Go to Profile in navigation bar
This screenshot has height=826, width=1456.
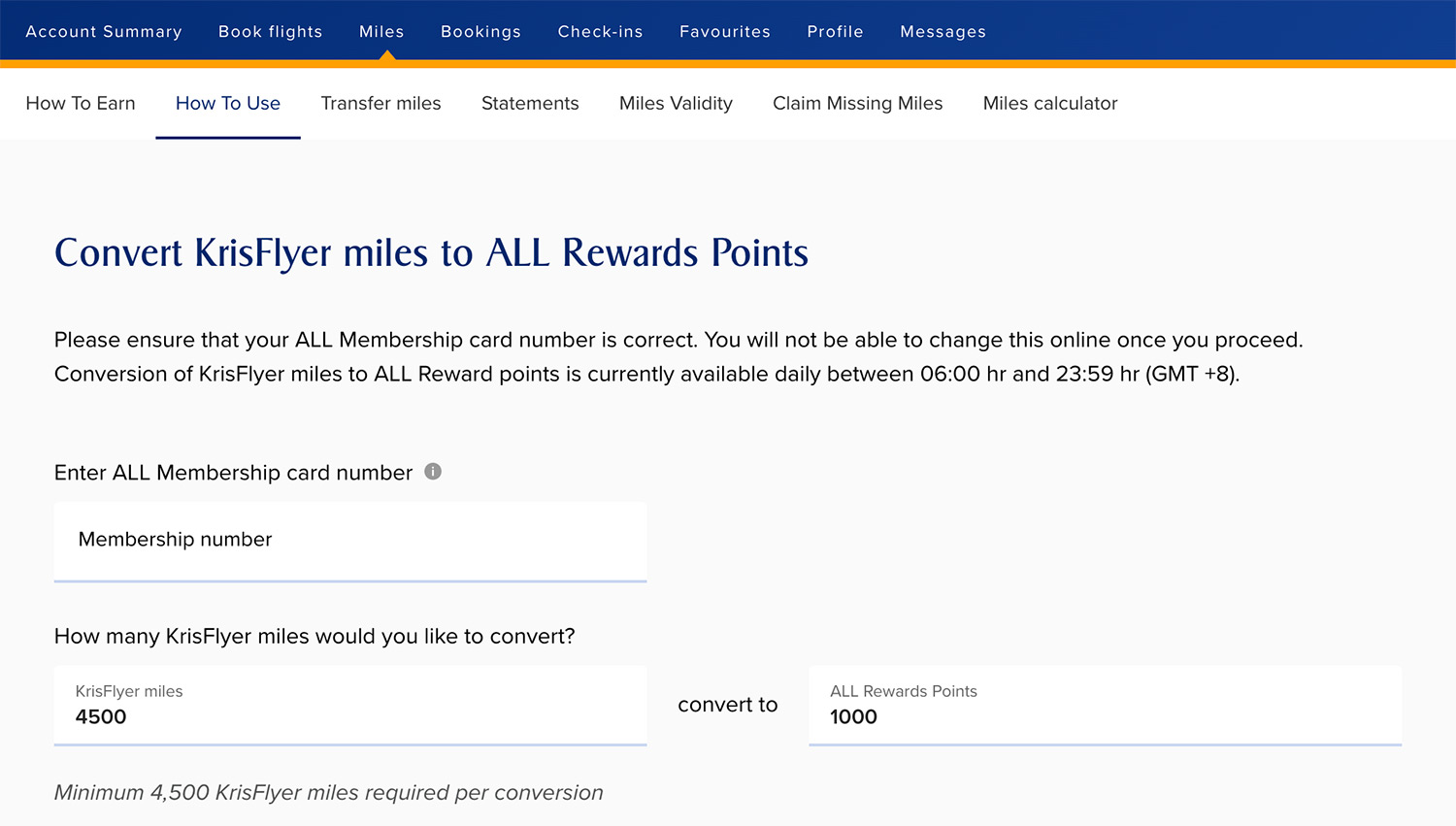pos(835,31)
